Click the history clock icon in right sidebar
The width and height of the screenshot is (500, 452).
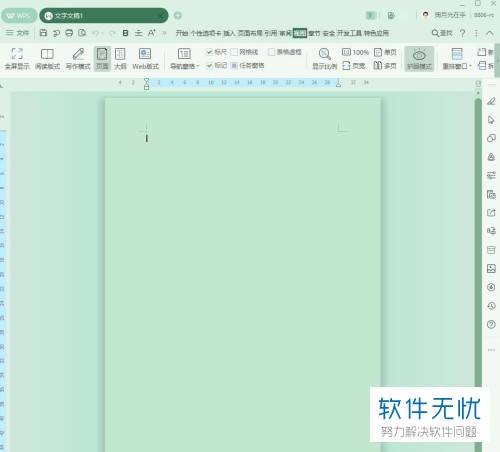(x=491, y=306)
